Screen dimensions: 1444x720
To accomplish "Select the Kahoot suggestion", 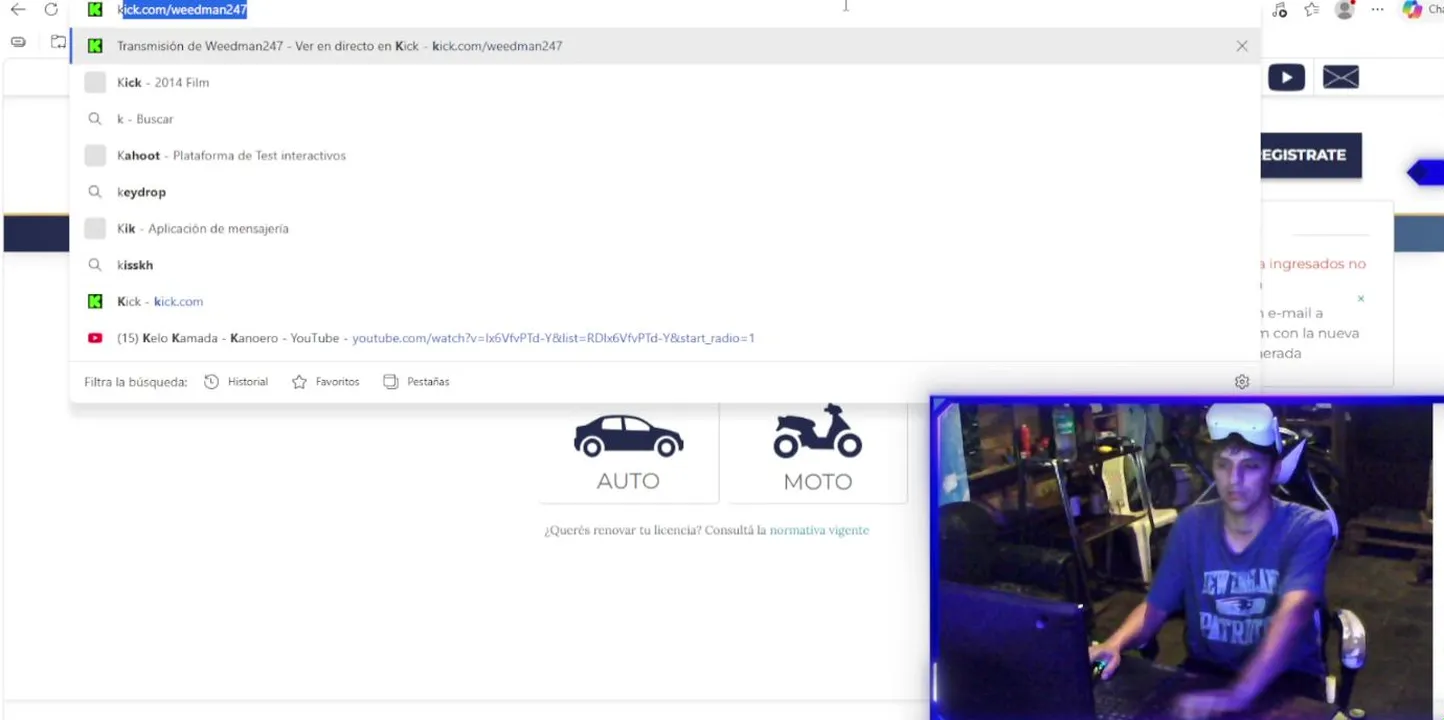I will click(665, 155).
